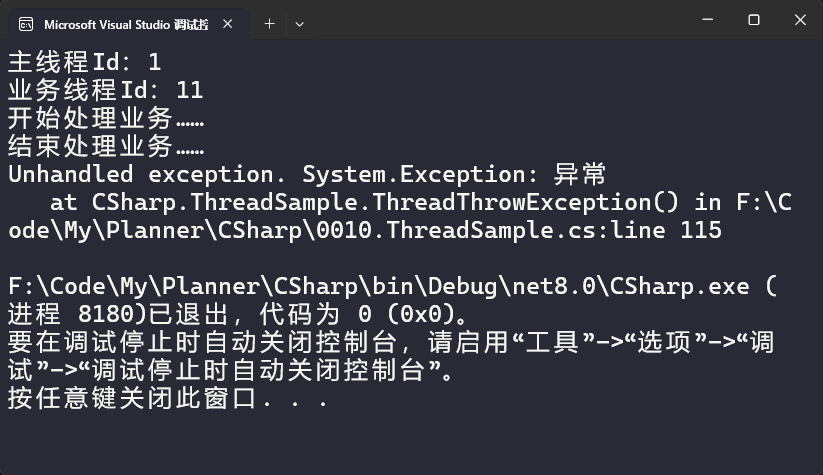Close the terminal window

(x=800, y=20)
